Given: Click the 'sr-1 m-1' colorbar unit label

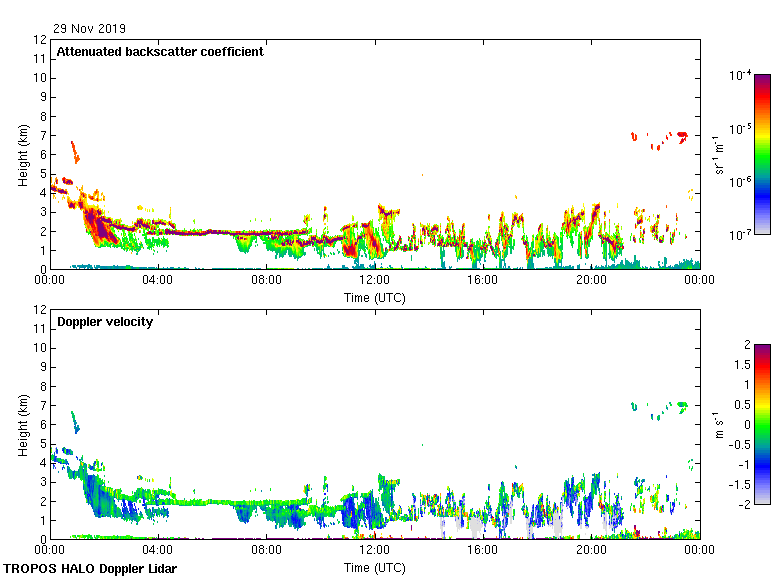Looking at the screenshot, I should click(718, 154).
